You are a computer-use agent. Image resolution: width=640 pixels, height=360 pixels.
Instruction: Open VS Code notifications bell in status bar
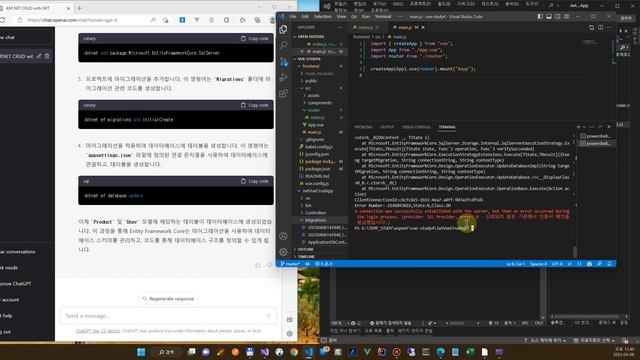tap(609, 264)
